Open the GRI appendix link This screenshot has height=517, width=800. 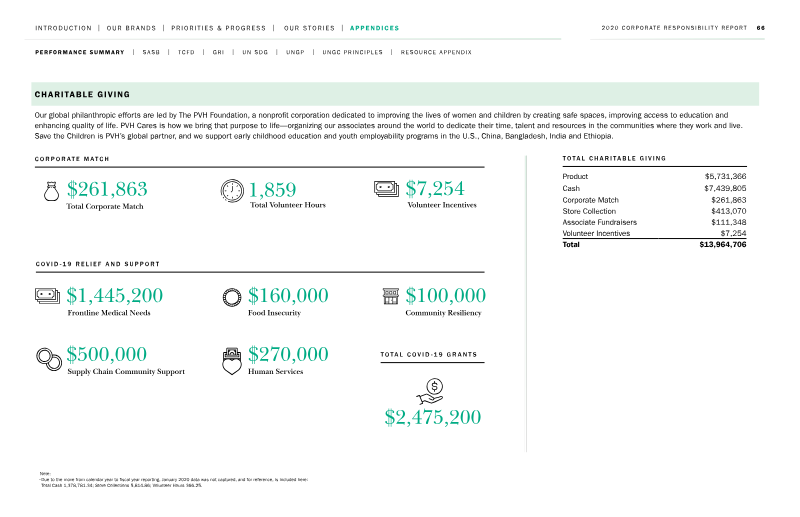218,52
